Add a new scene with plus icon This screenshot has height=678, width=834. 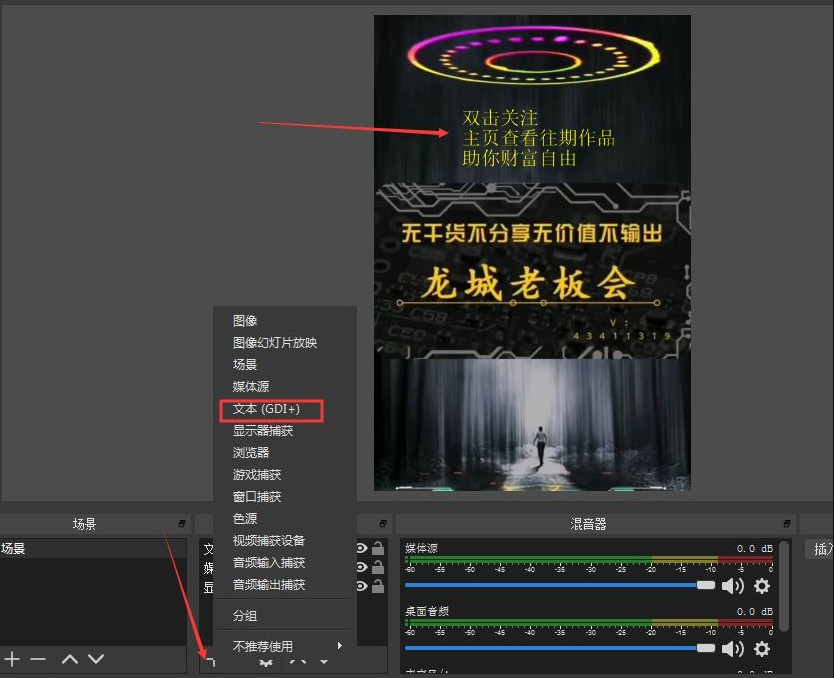pyautogui.click(x=12, y=659)
